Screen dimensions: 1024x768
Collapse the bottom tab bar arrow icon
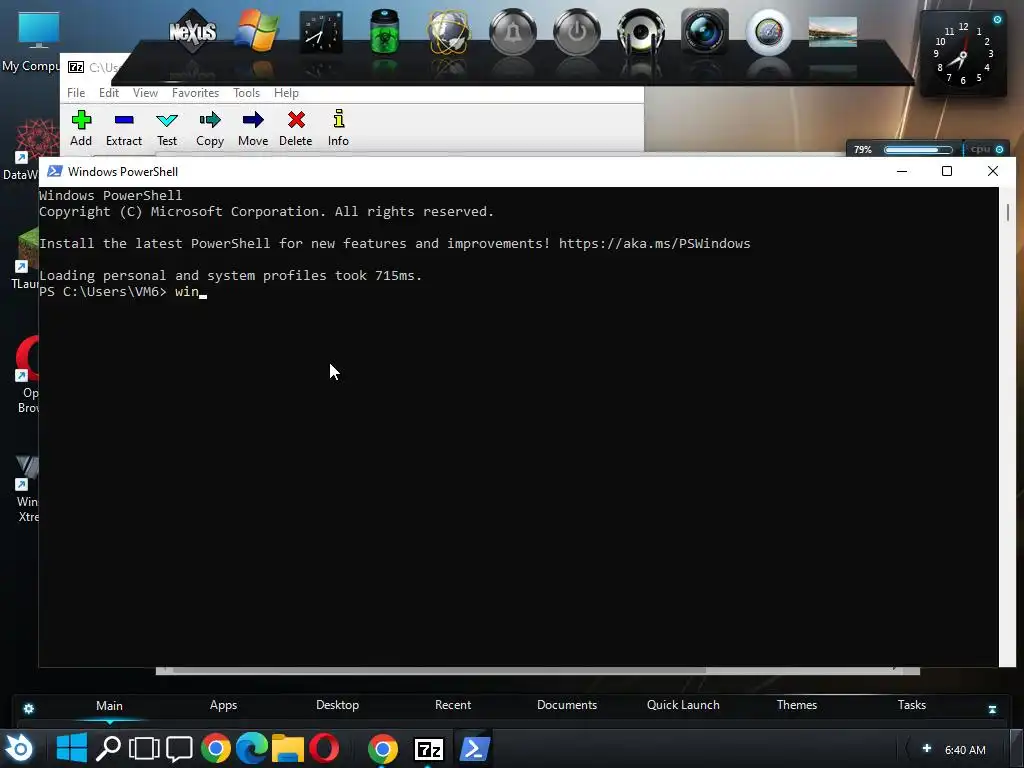coord(992,709)
